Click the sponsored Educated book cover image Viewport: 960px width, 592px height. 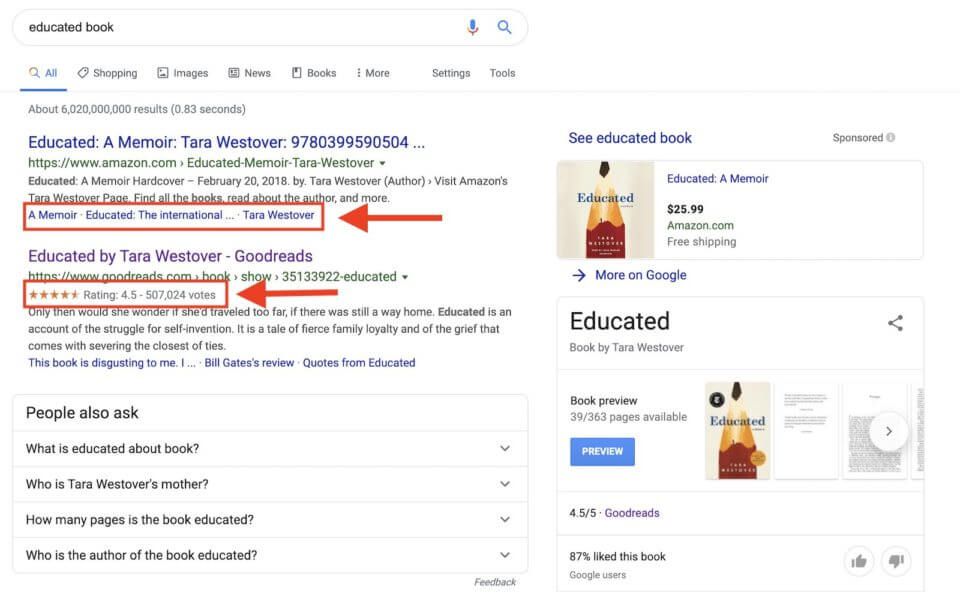tap(606, 209)
